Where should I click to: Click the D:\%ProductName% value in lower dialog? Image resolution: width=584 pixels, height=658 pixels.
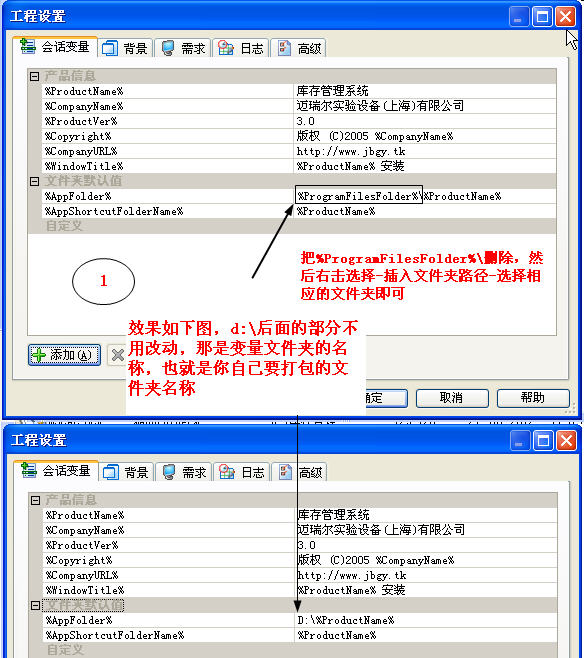(x=346, y=620)
